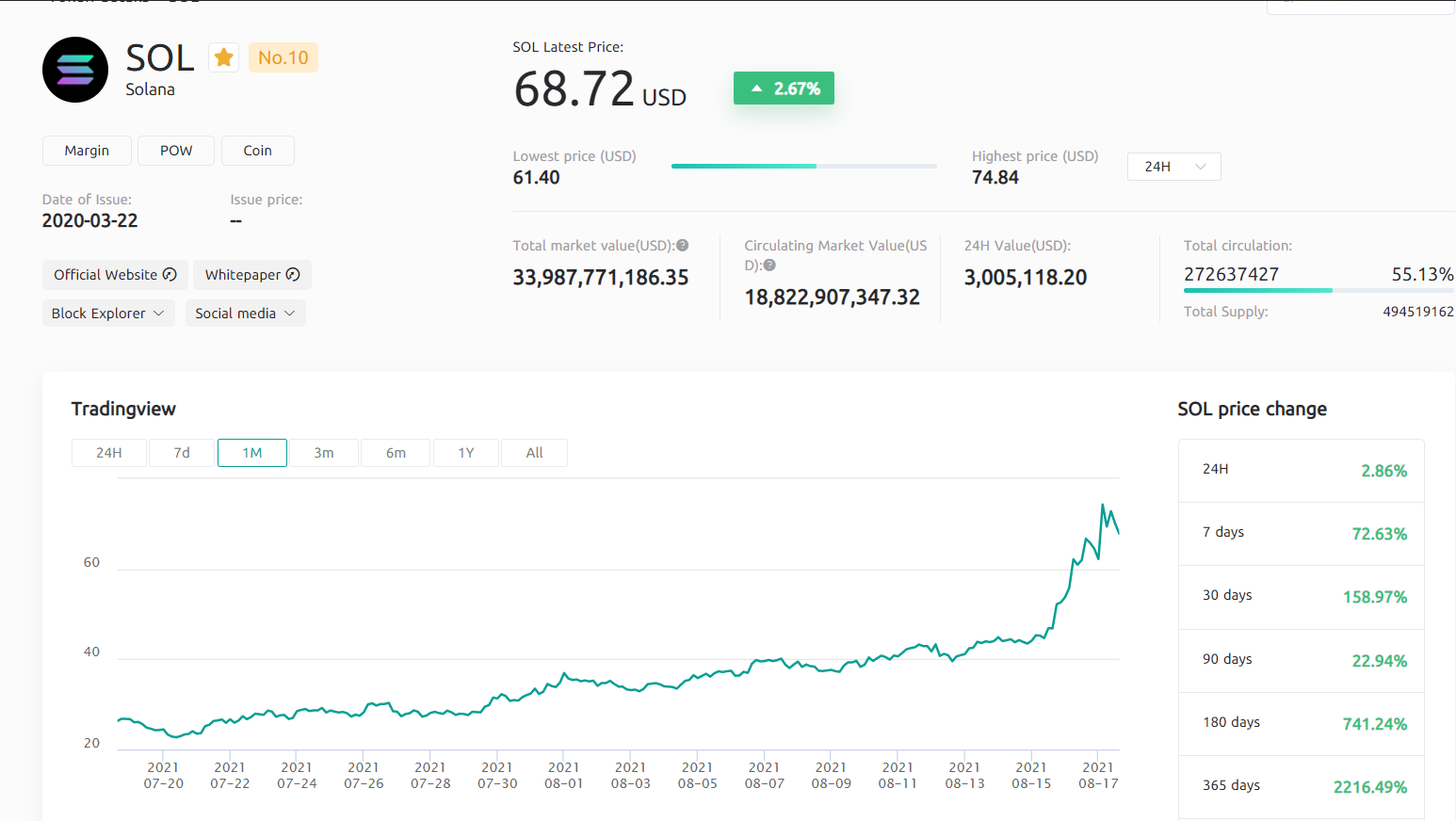
Task: Click the 18,822,907,347.32 circulating value
Action: pos(833,298)
